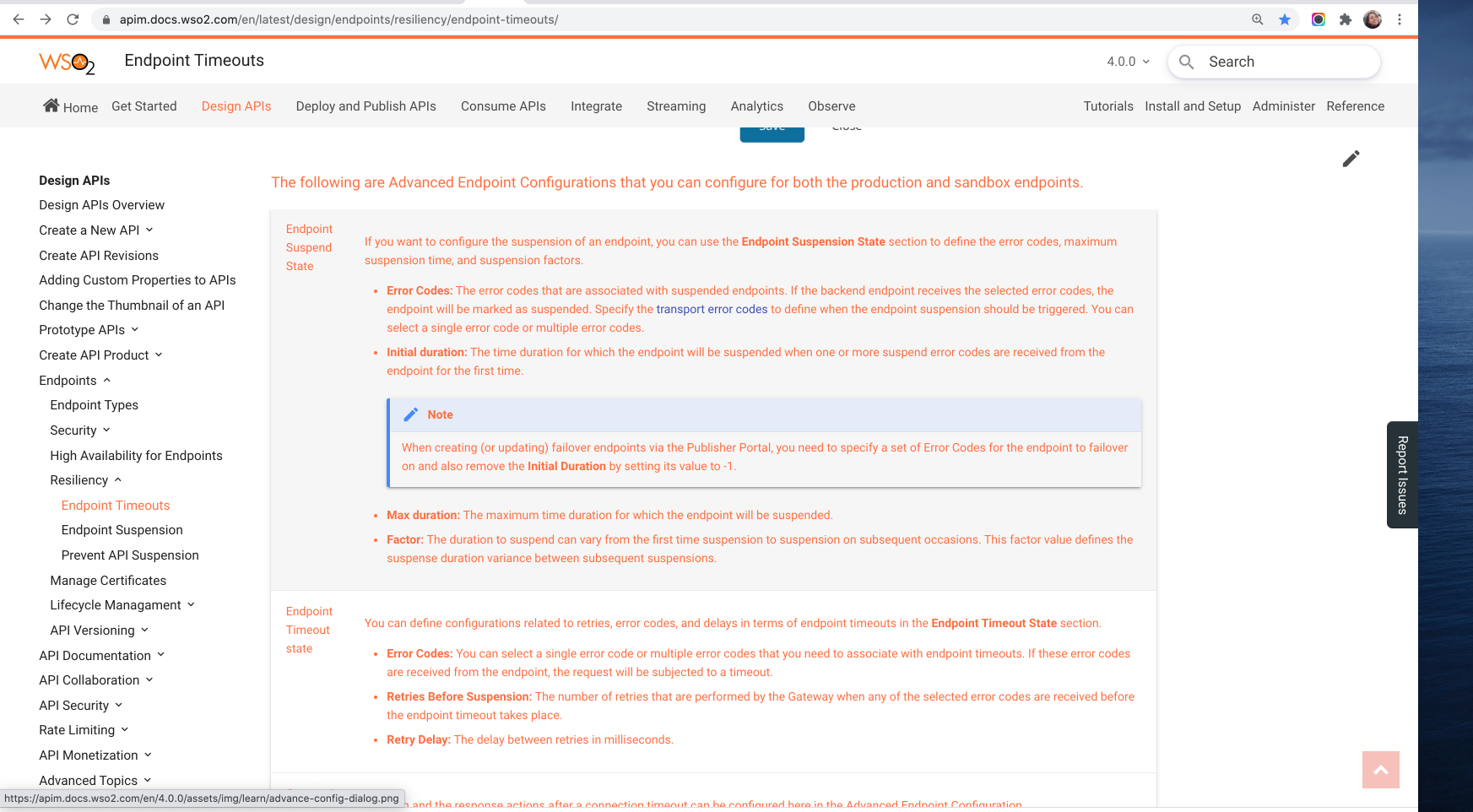Select the Home icon in the navigation bar
This screenshot has height=812, width=1473.
51,105
